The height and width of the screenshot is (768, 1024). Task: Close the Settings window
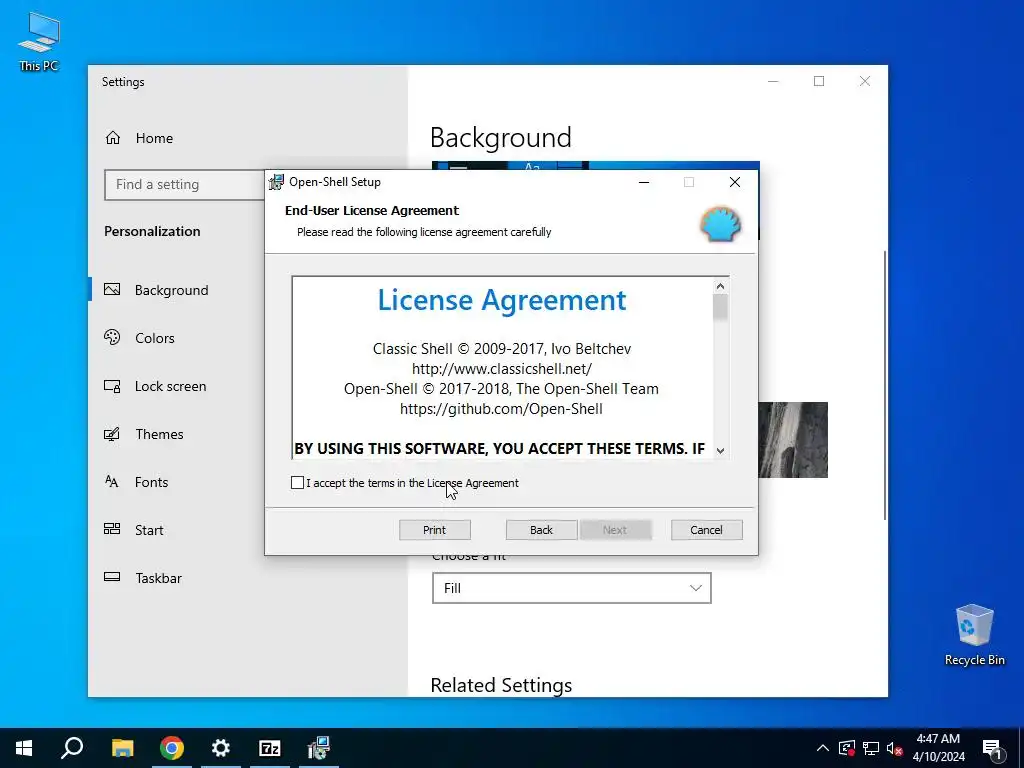[865, 81]
